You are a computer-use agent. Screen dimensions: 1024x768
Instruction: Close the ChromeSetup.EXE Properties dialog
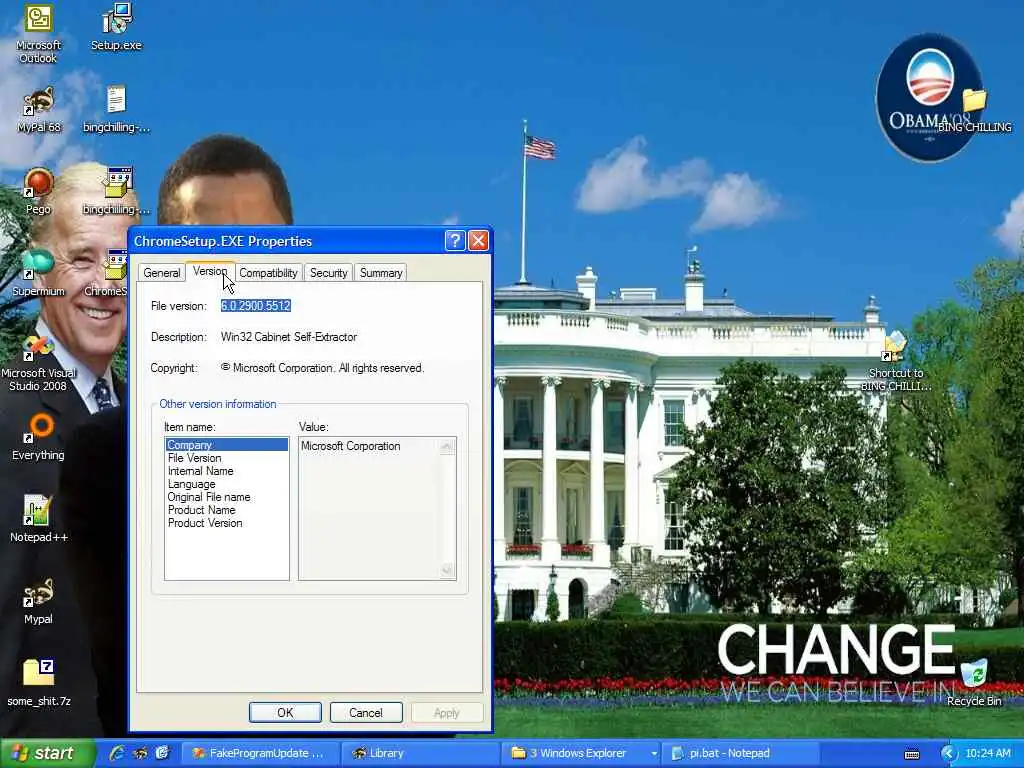pyautogui.click(x=478, y=240)
